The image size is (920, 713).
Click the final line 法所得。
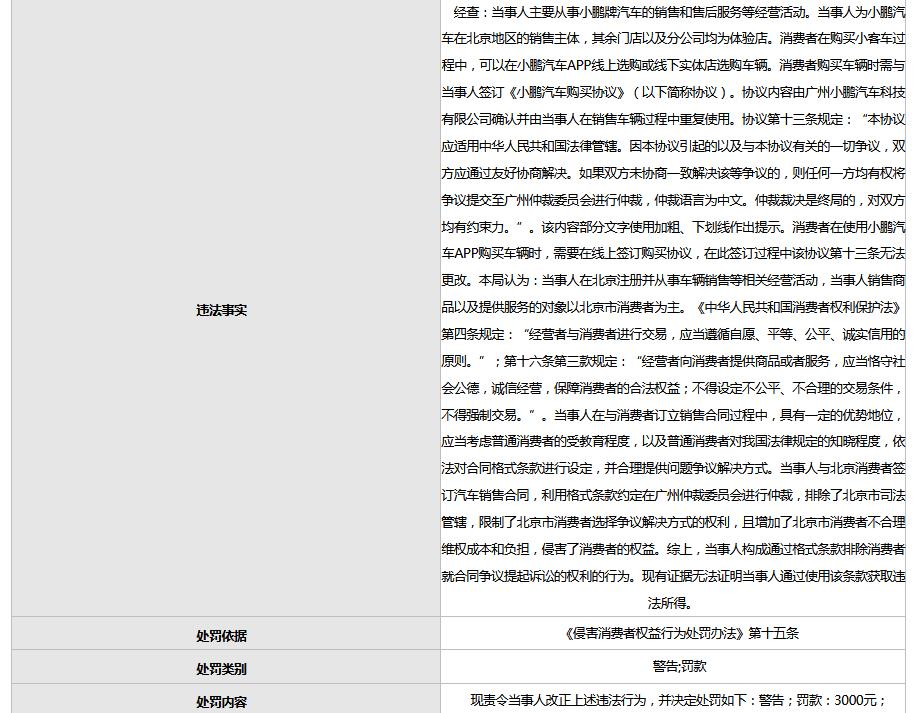pyautogui.click(x=671, y=603)
